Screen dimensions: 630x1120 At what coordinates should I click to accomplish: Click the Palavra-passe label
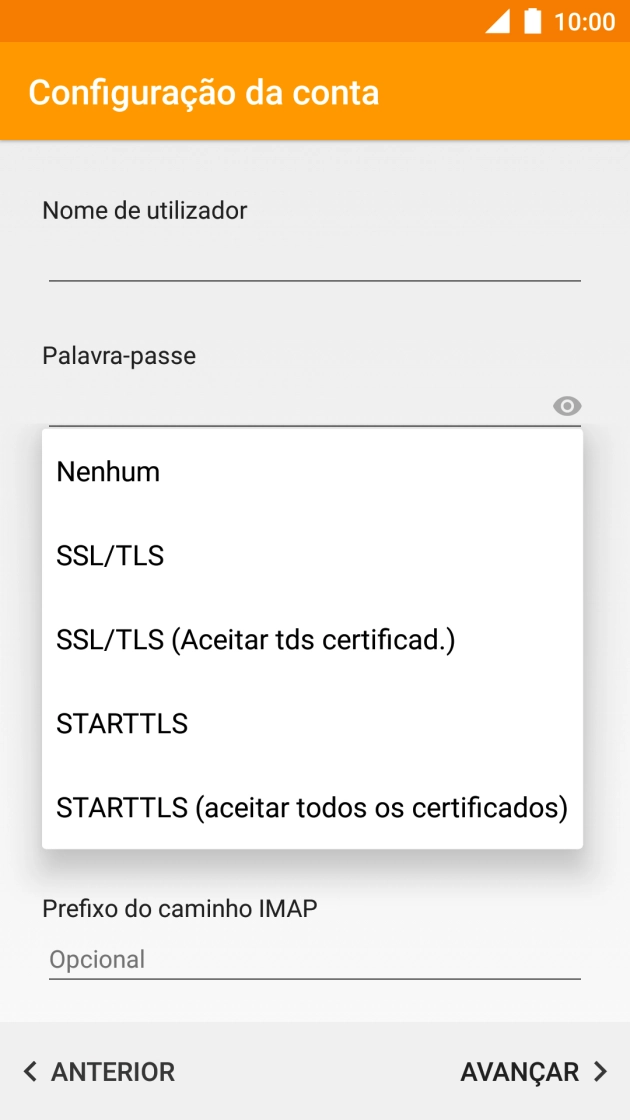pyautogui.click(x=118, y=355)
